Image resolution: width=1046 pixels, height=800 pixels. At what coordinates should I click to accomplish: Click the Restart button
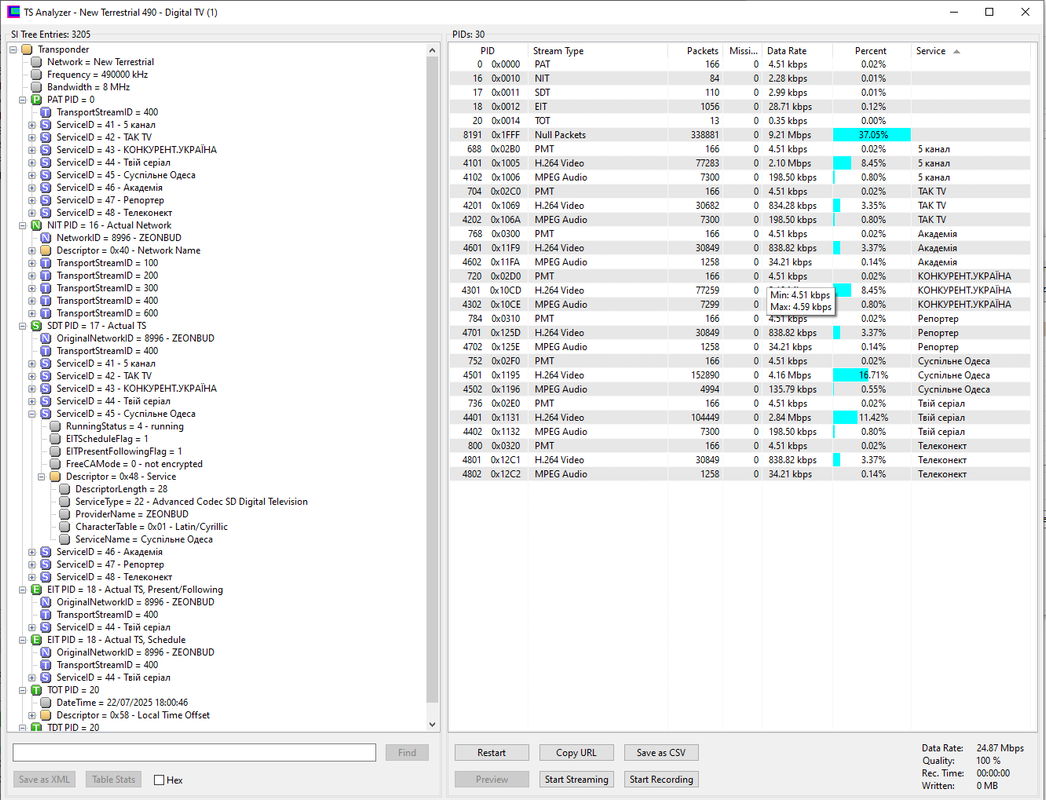pyautogui.click(x=492, y=753)
